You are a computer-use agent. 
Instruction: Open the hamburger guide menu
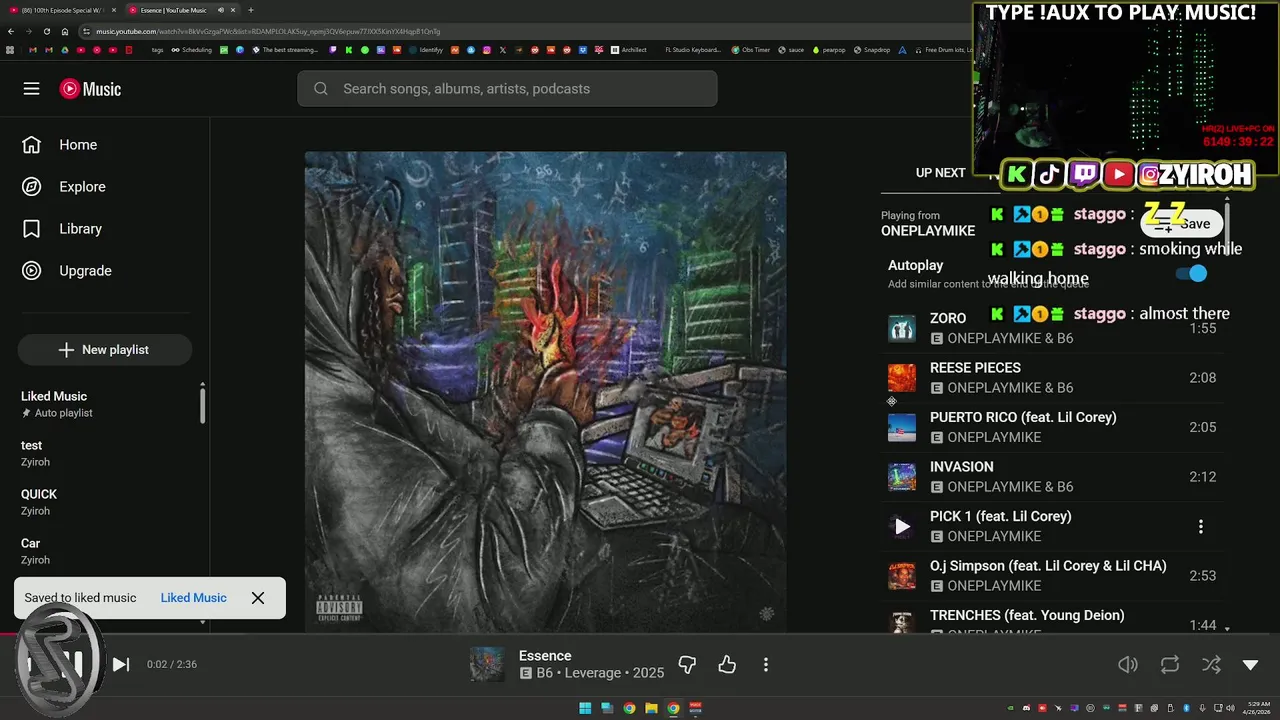tap(31, 89)
